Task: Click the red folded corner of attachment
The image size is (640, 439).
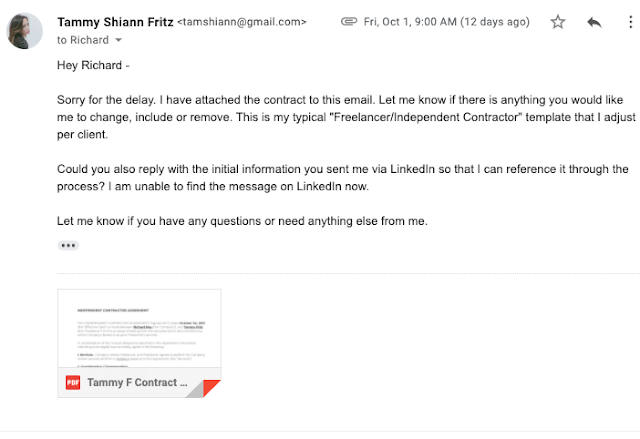Action: (x=211, y=388)
